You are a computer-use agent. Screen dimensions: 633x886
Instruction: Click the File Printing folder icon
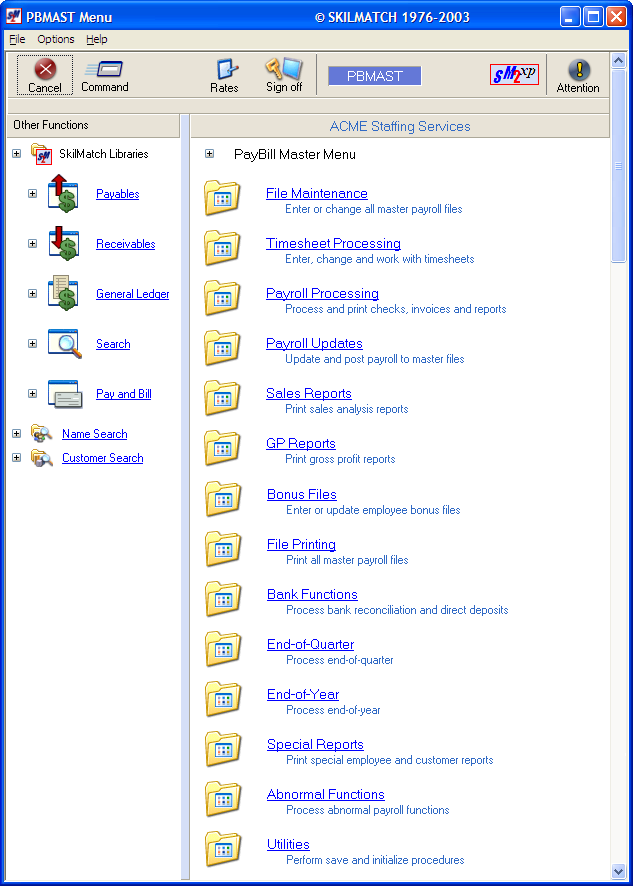click(x=223, y=549)
